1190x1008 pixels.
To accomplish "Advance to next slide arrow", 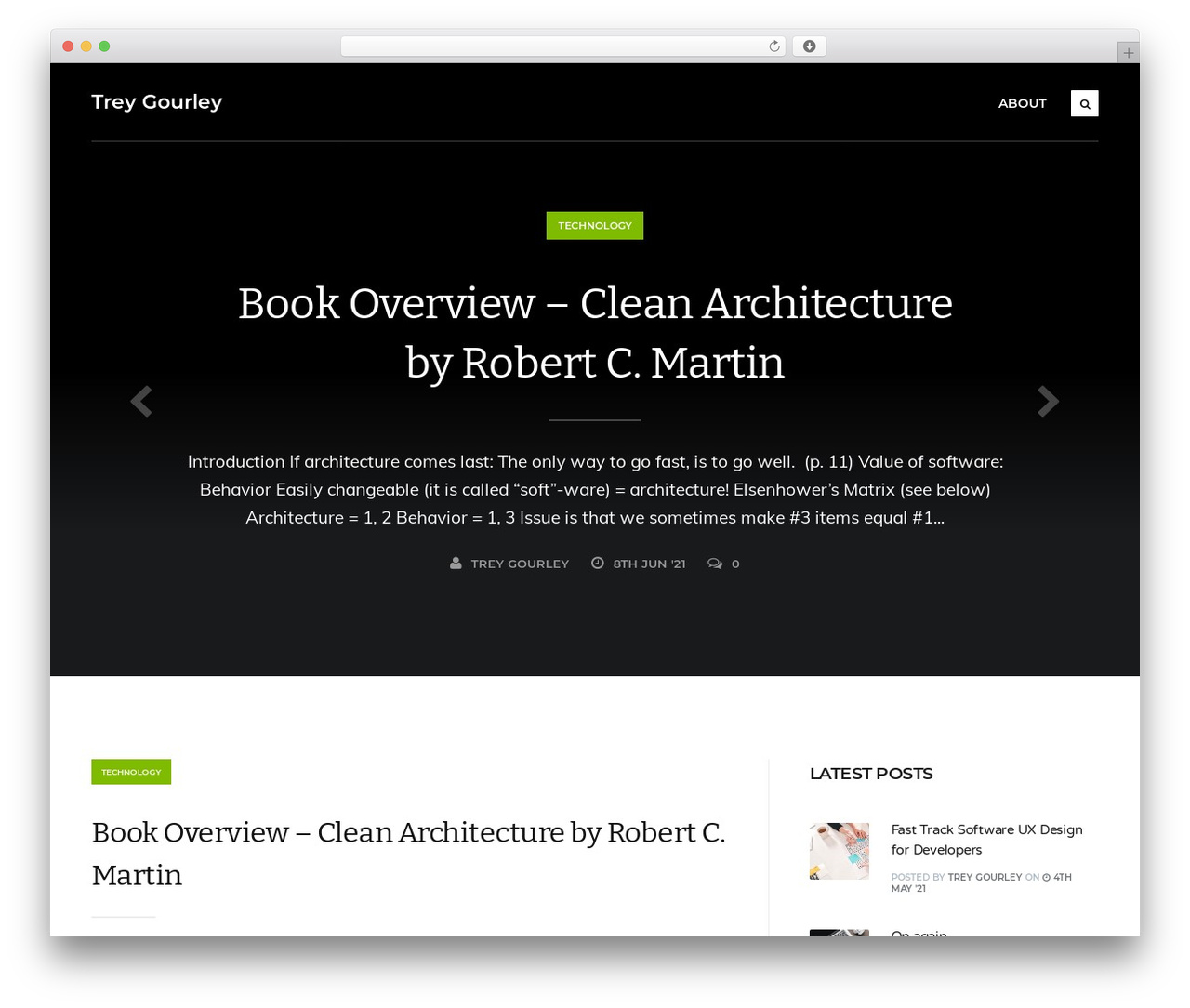I will click(x=1048, y=401).
